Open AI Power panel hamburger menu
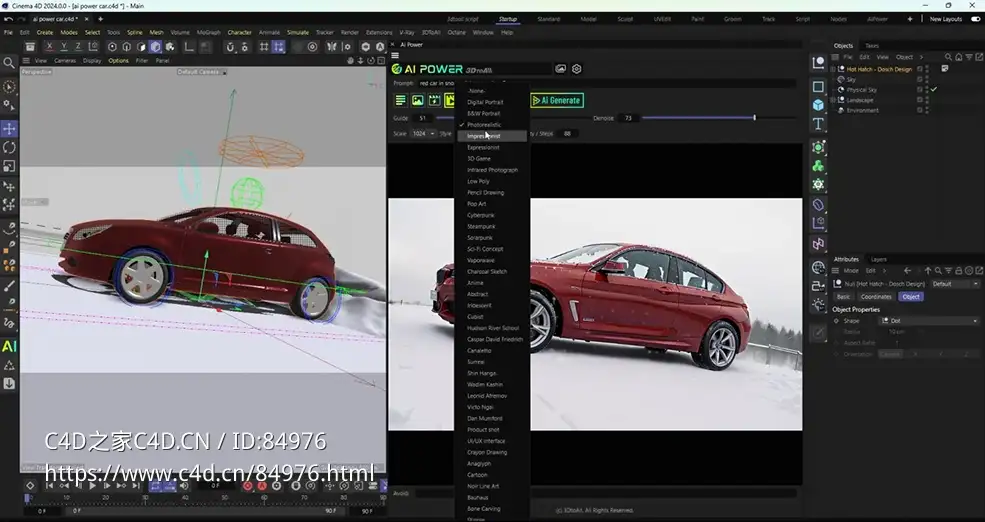Image resolution: width=985 pixels, height=522 pixels. 395,55
